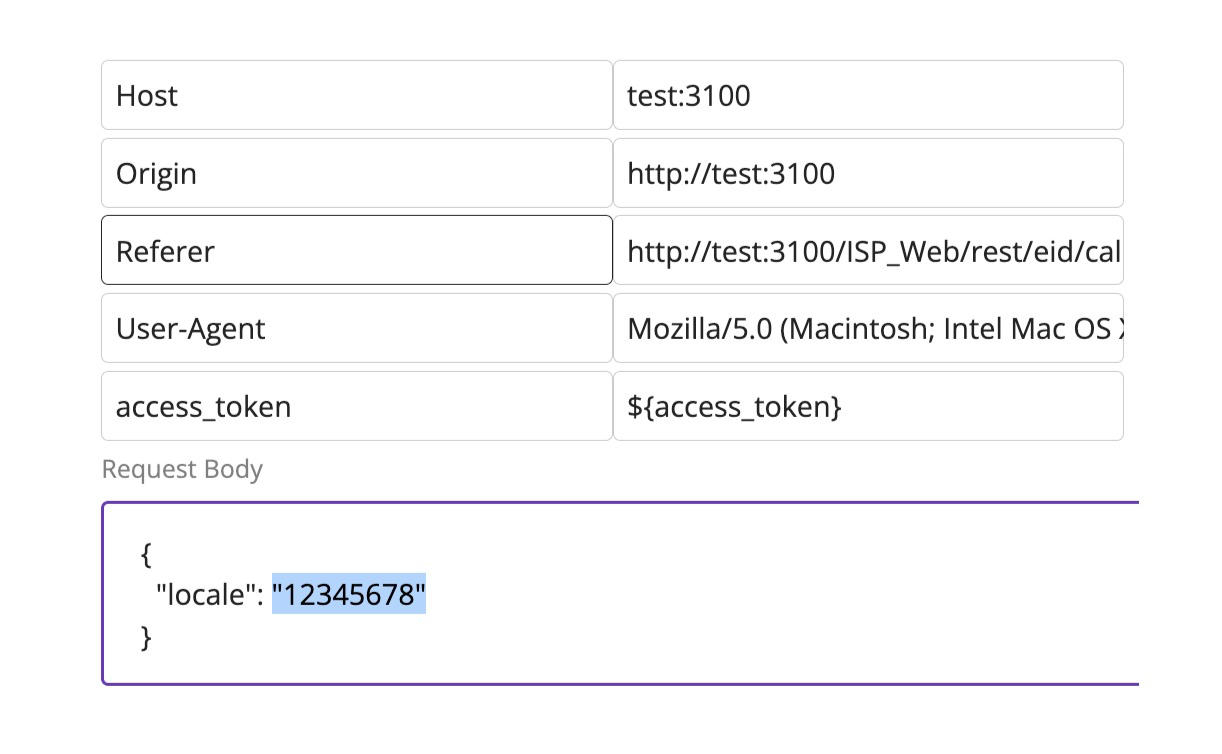Select the Origin header name field

(356, 174)
